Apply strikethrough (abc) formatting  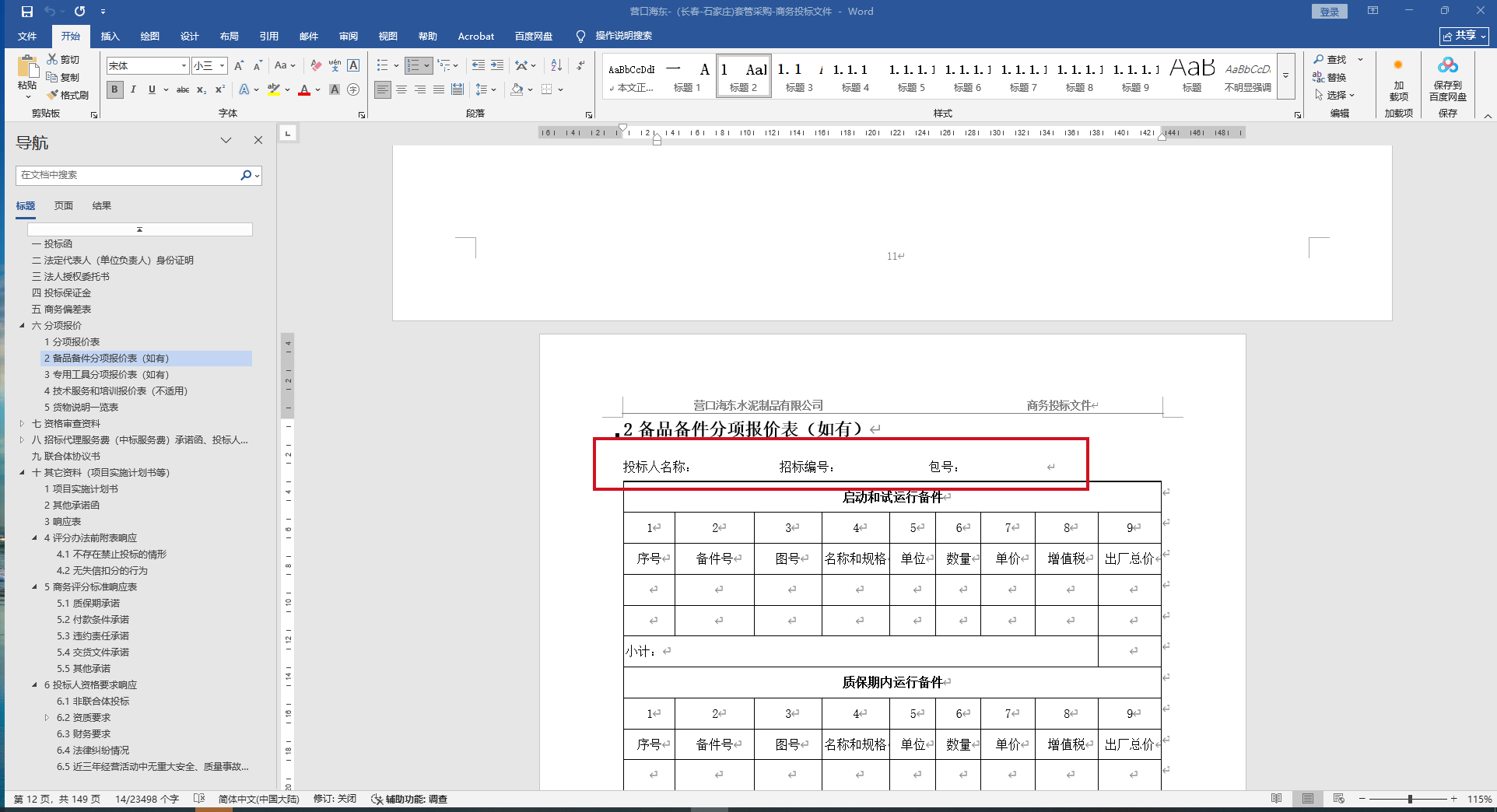click(183, 90)
